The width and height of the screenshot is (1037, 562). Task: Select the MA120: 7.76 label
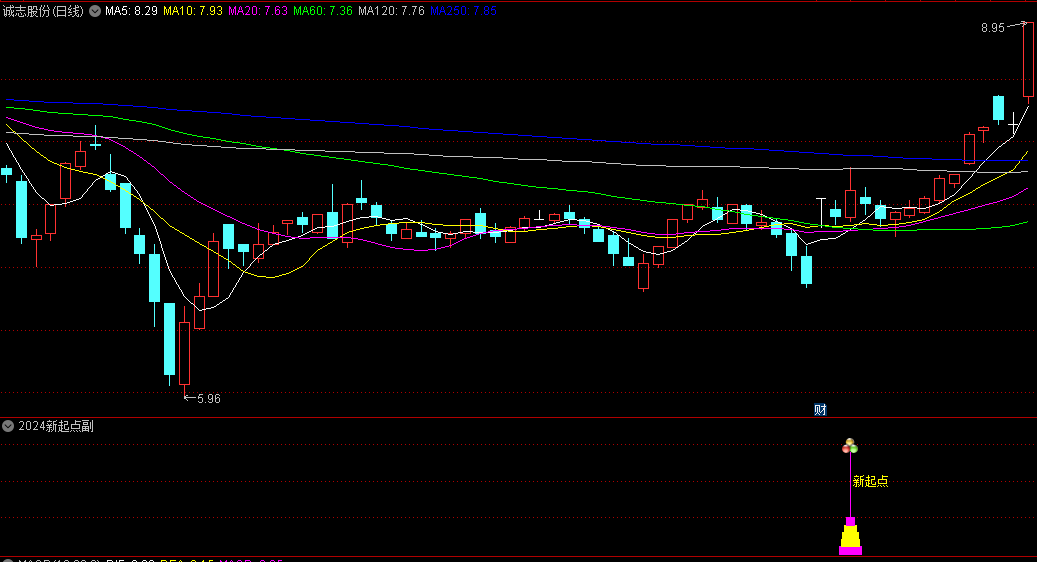pos(392,11)
